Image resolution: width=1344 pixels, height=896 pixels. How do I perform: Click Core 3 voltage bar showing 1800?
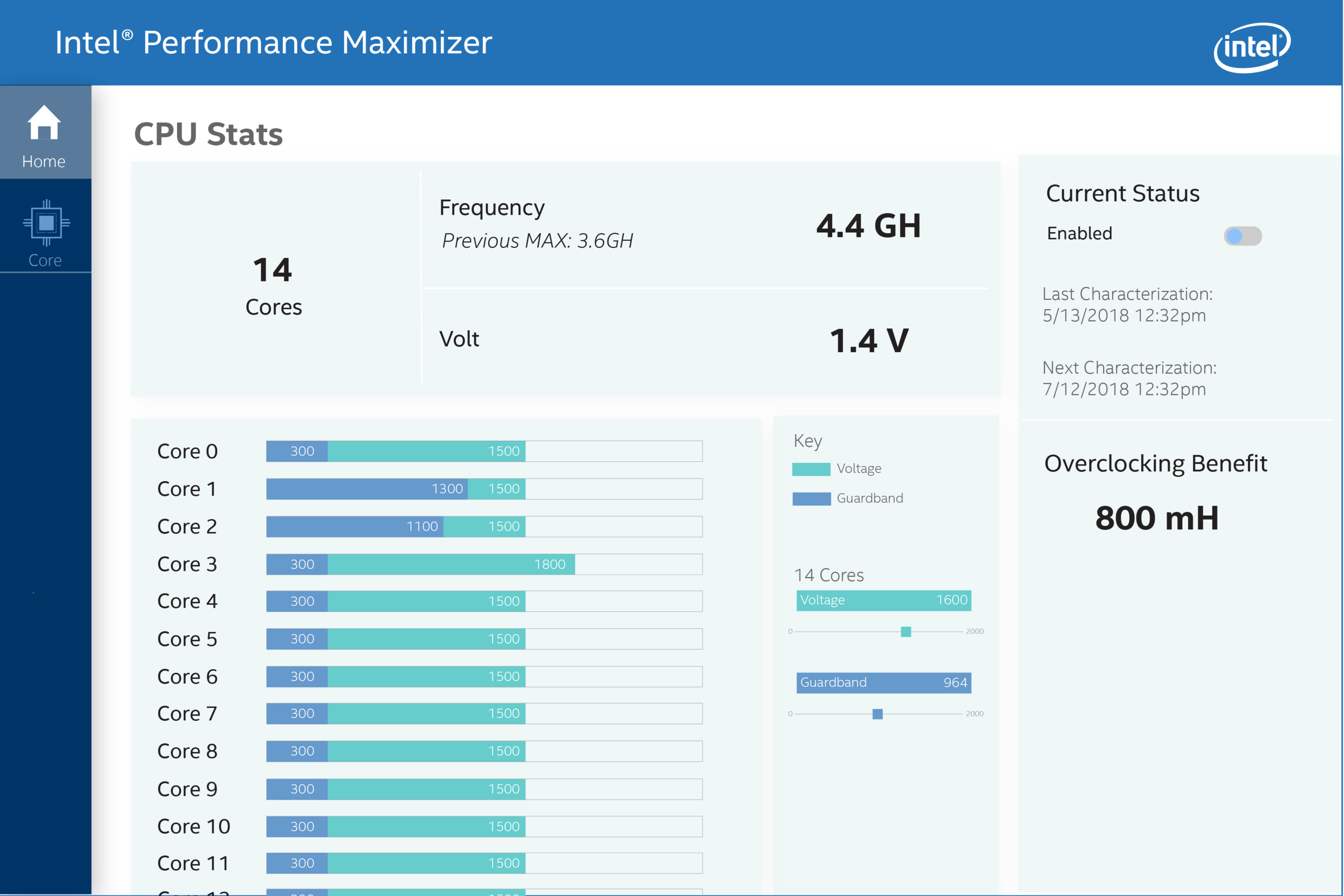(x=452, y=564)
